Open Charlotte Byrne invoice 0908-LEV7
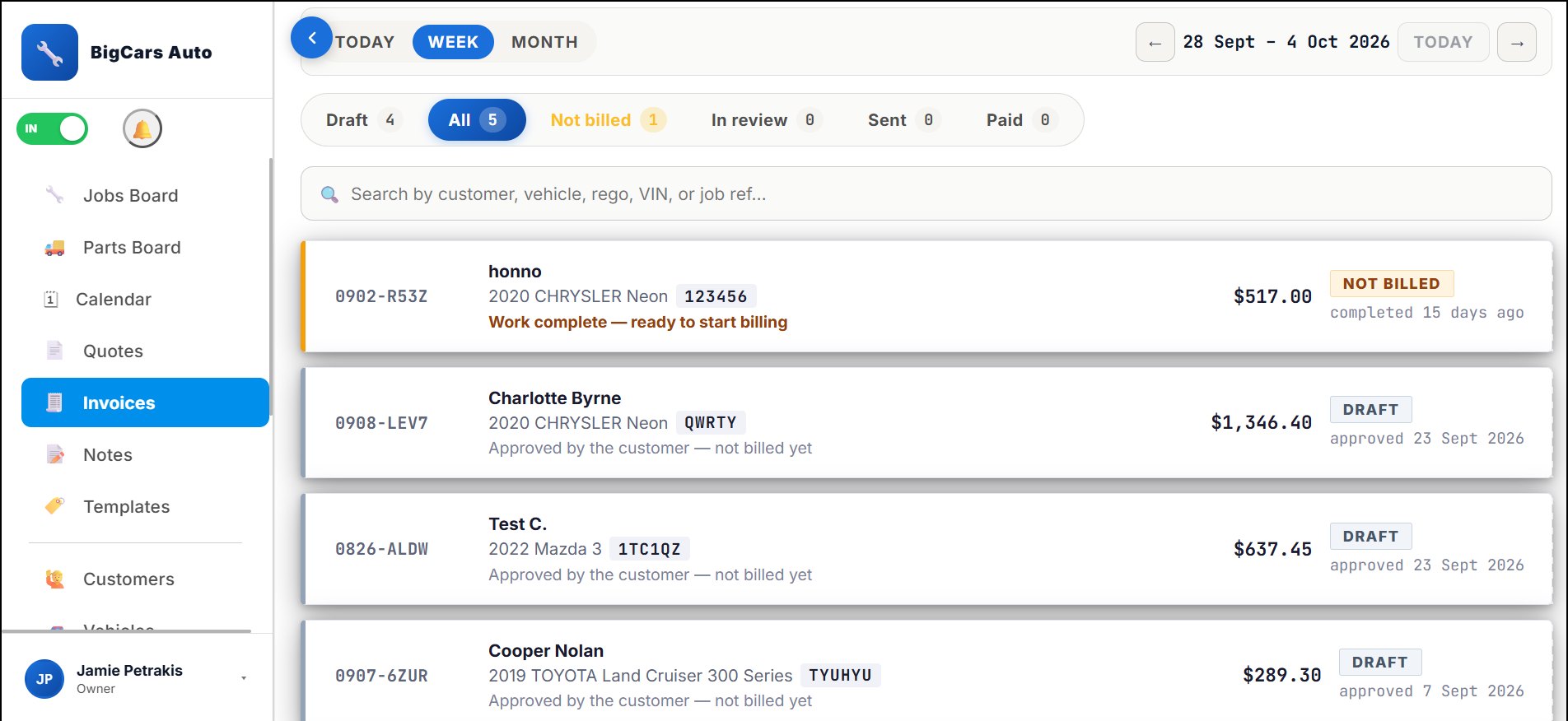The image size is (1568, 721). point(926,423)
